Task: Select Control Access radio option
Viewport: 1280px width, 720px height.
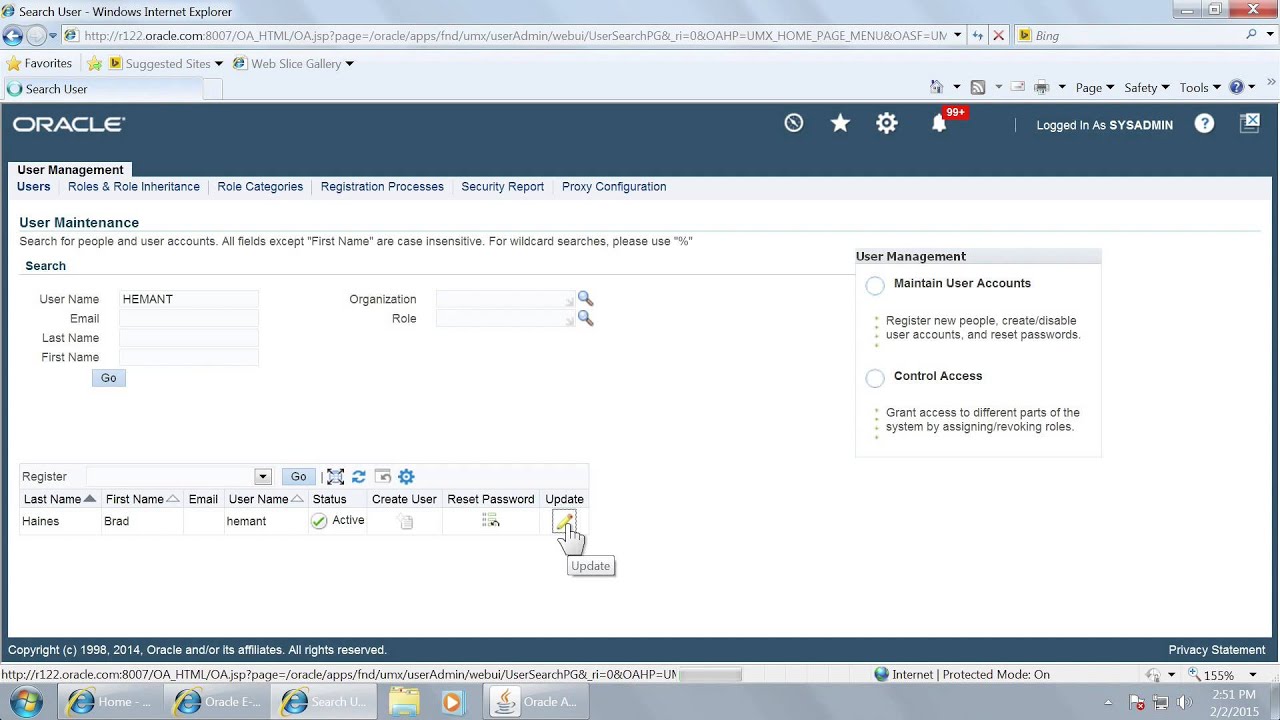Action: coord(875,378)
